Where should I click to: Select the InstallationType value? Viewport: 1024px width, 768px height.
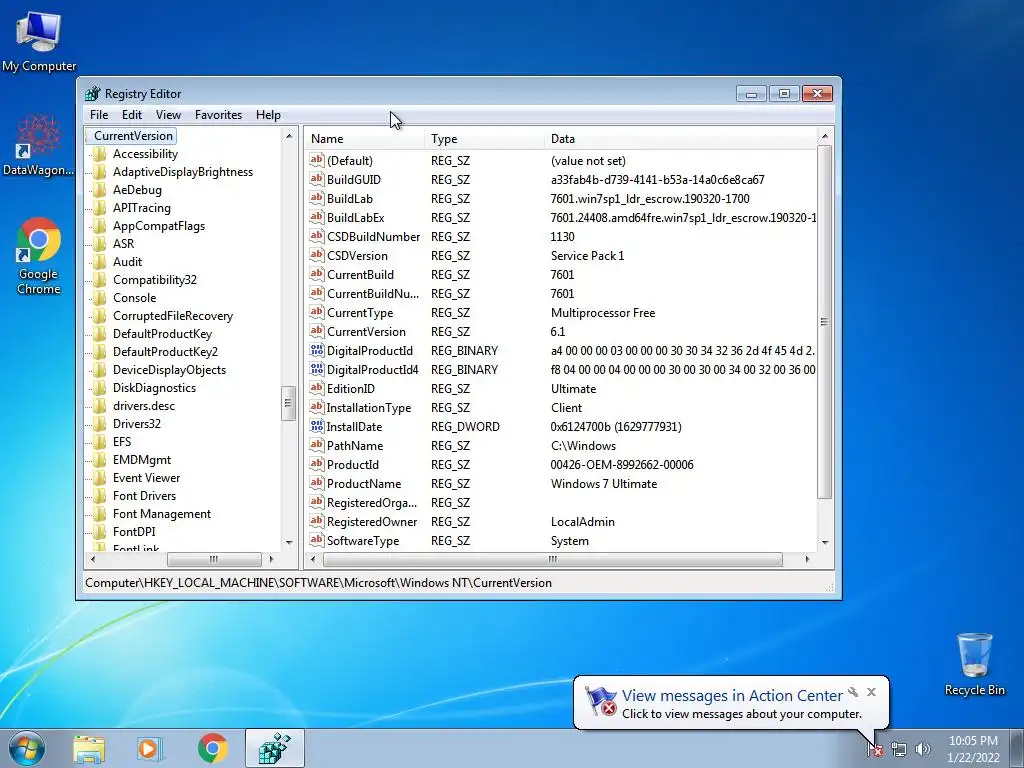pyautogui.click(x=369, y=408)
